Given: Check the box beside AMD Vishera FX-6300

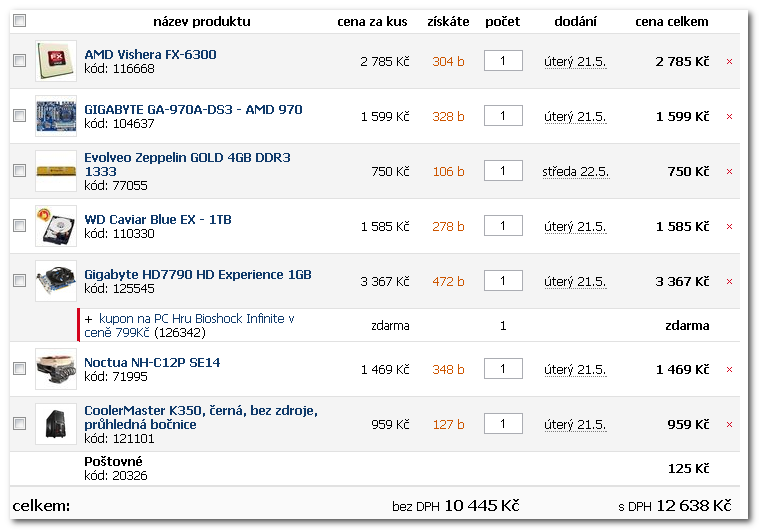Looking at the screenshot, I should (19, 61).
